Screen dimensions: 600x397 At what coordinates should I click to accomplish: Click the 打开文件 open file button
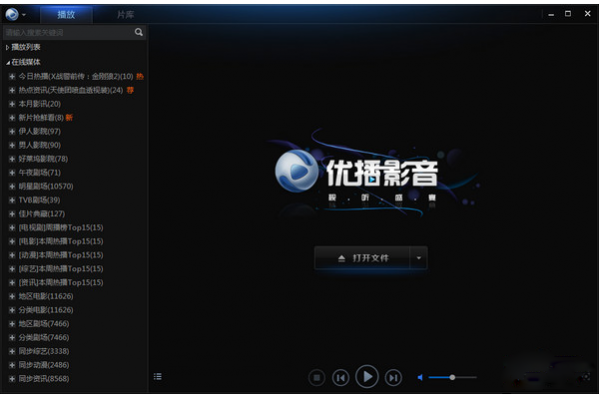pyautogui.click(x=362, y=258)
